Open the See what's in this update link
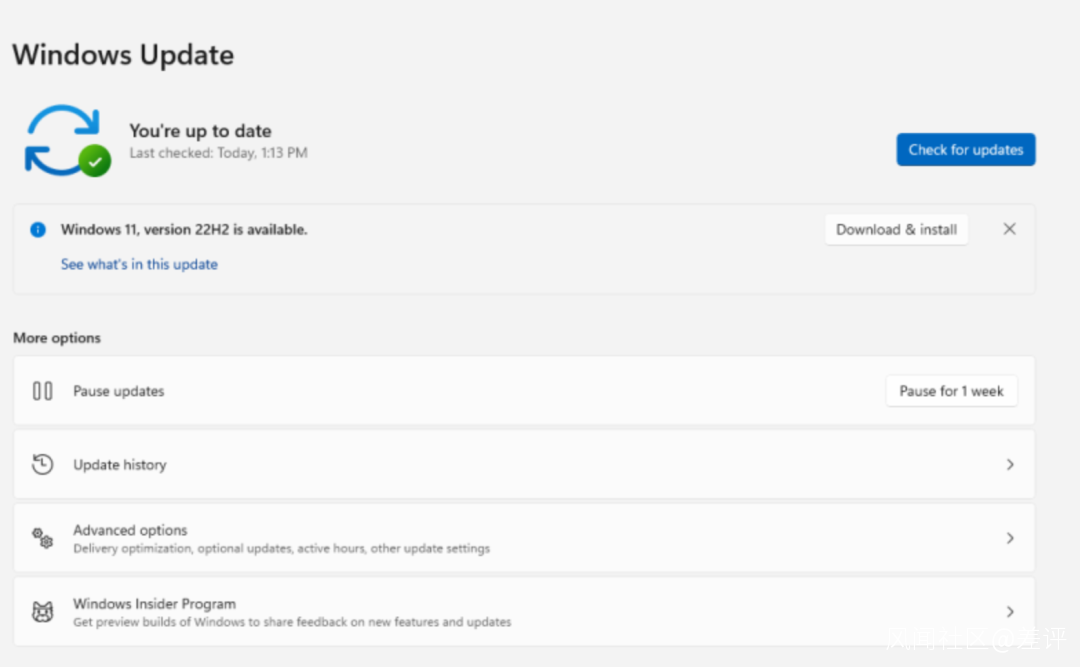This screenshot has height=667, width=1080. 139,264
